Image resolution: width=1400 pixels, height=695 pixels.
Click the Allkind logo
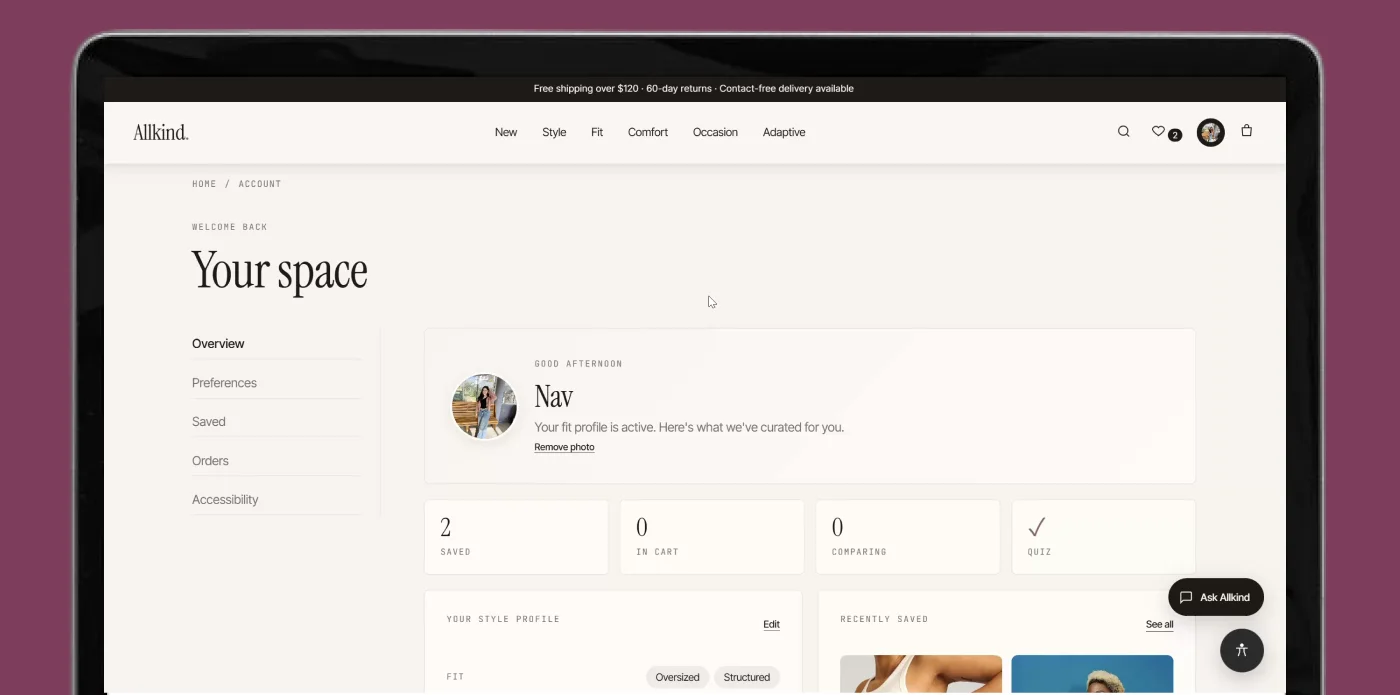coord(161,132)
